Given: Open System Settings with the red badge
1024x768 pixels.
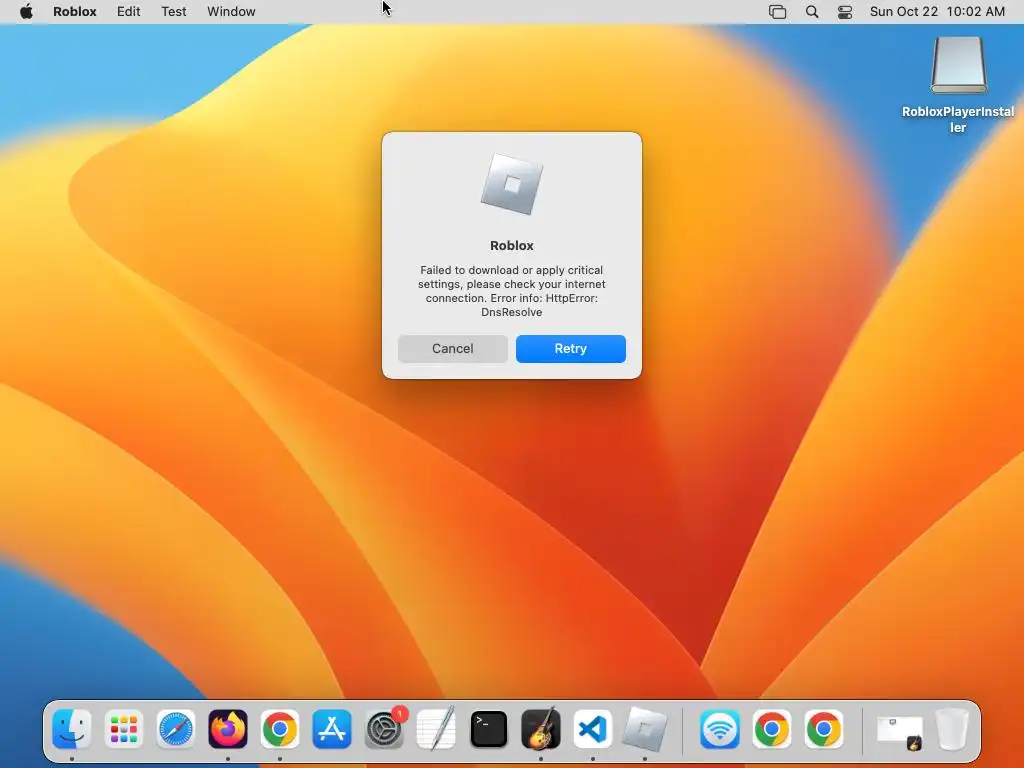Looking at the screenshot, I should tap(385, 729).
